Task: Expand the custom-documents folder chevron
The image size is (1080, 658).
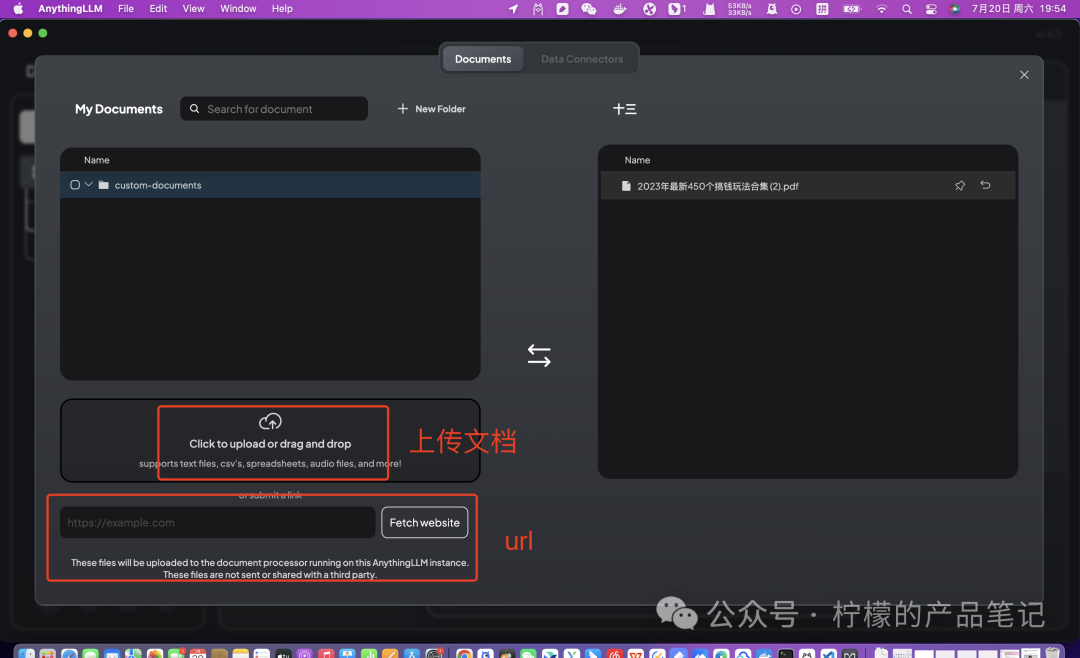Action: [89, 185]
